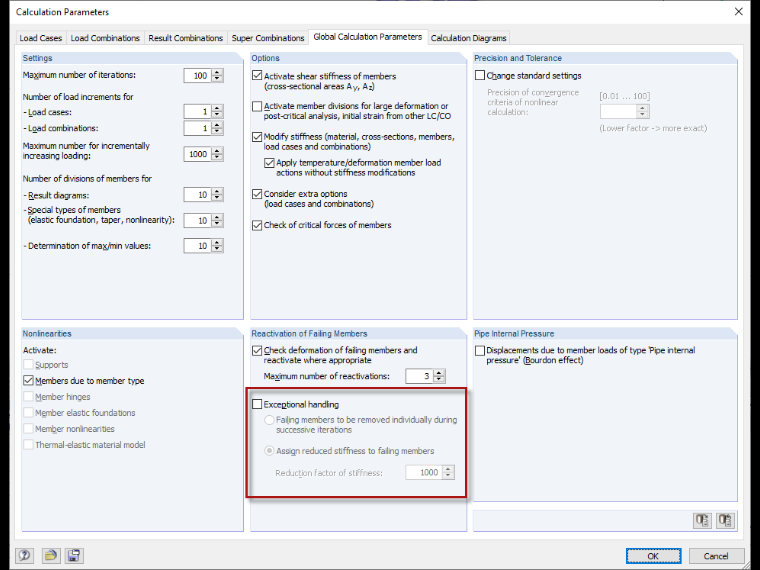Click the Supports nonlinearity checkbox

point(29,365)
